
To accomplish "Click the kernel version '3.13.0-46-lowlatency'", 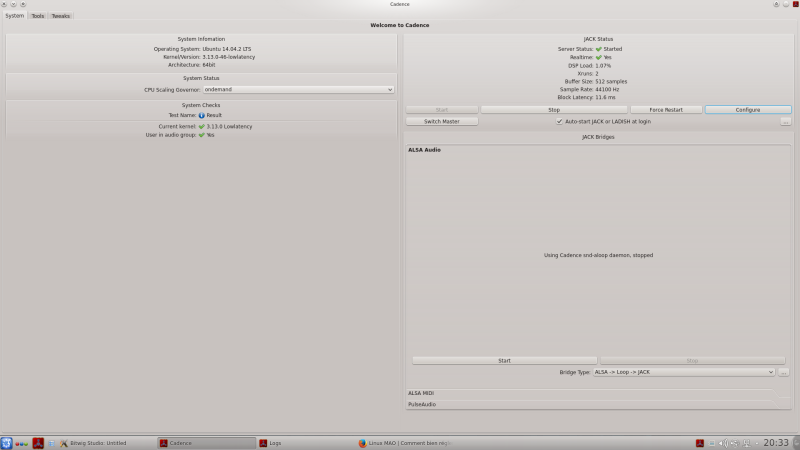I will click(229, 57).
